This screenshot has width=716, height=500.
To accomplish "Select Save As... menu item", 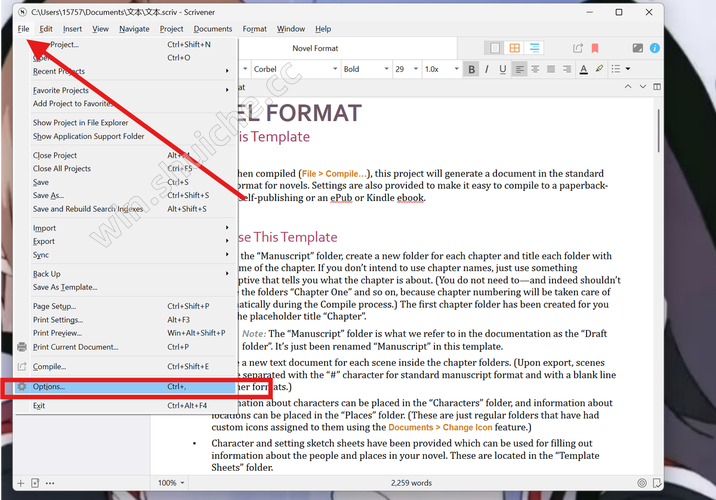I will click(x=125, y=195).
